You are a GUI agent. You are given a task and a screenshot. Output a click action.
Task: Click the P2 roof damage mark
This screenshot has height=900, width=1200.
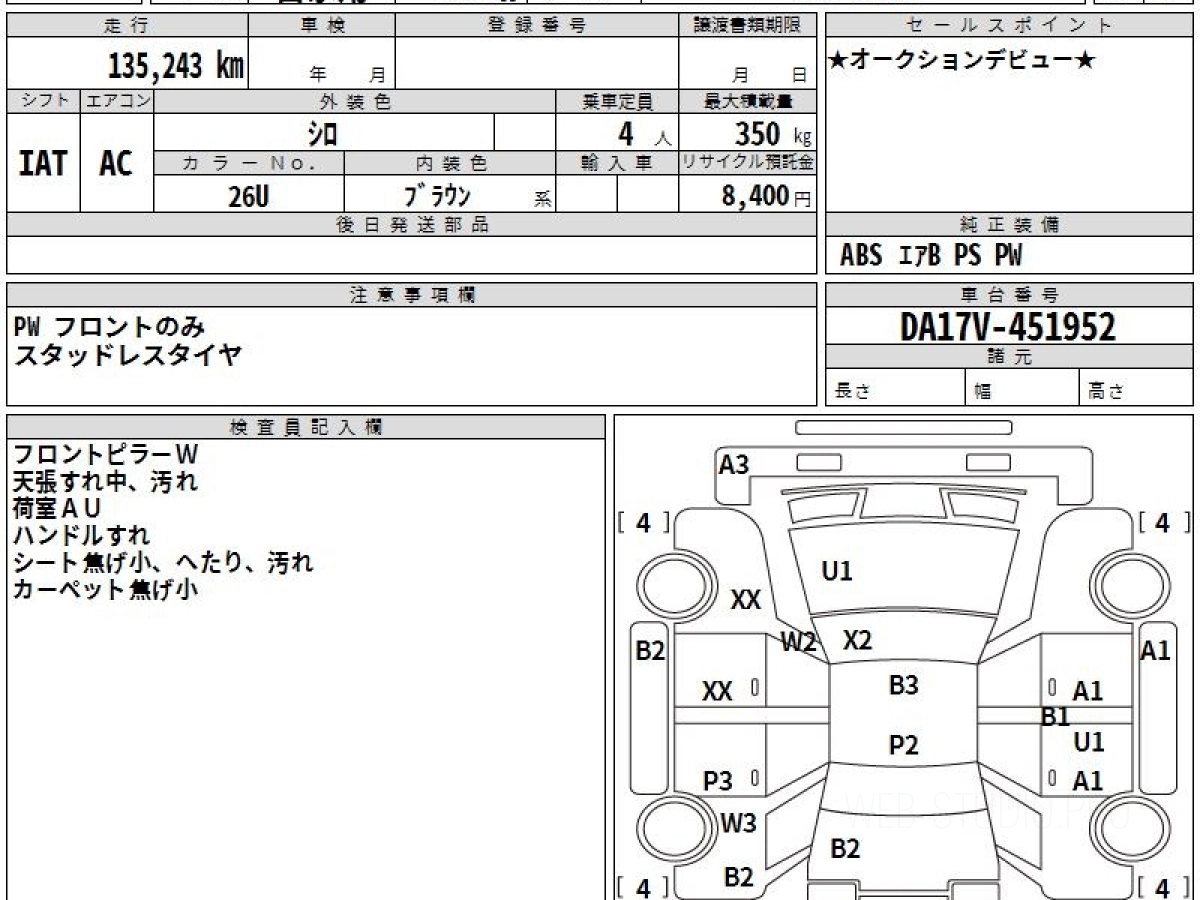(903, 745)
